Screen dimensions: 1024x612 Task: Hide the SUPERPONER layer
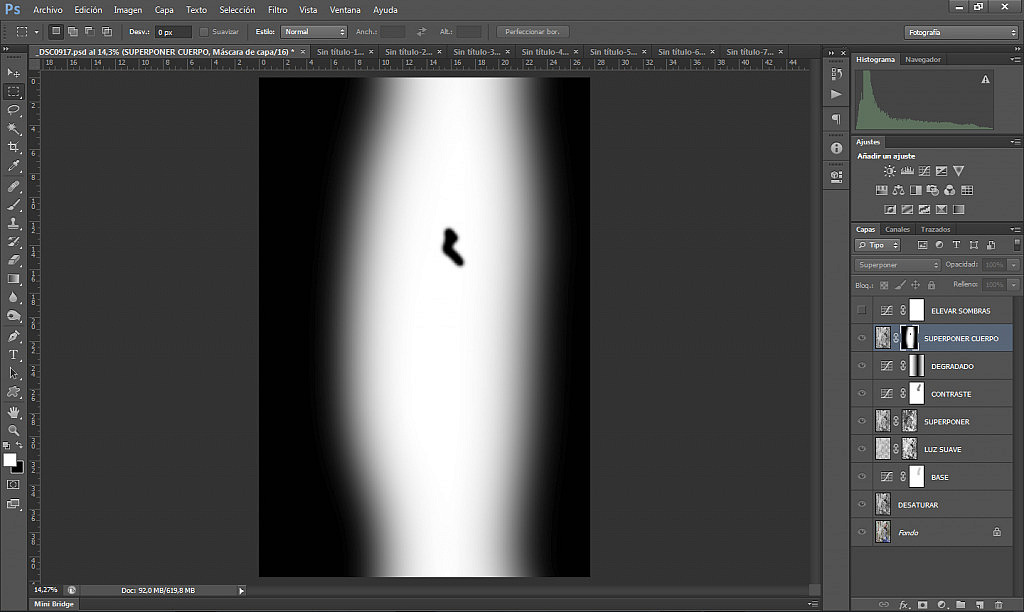862,421
